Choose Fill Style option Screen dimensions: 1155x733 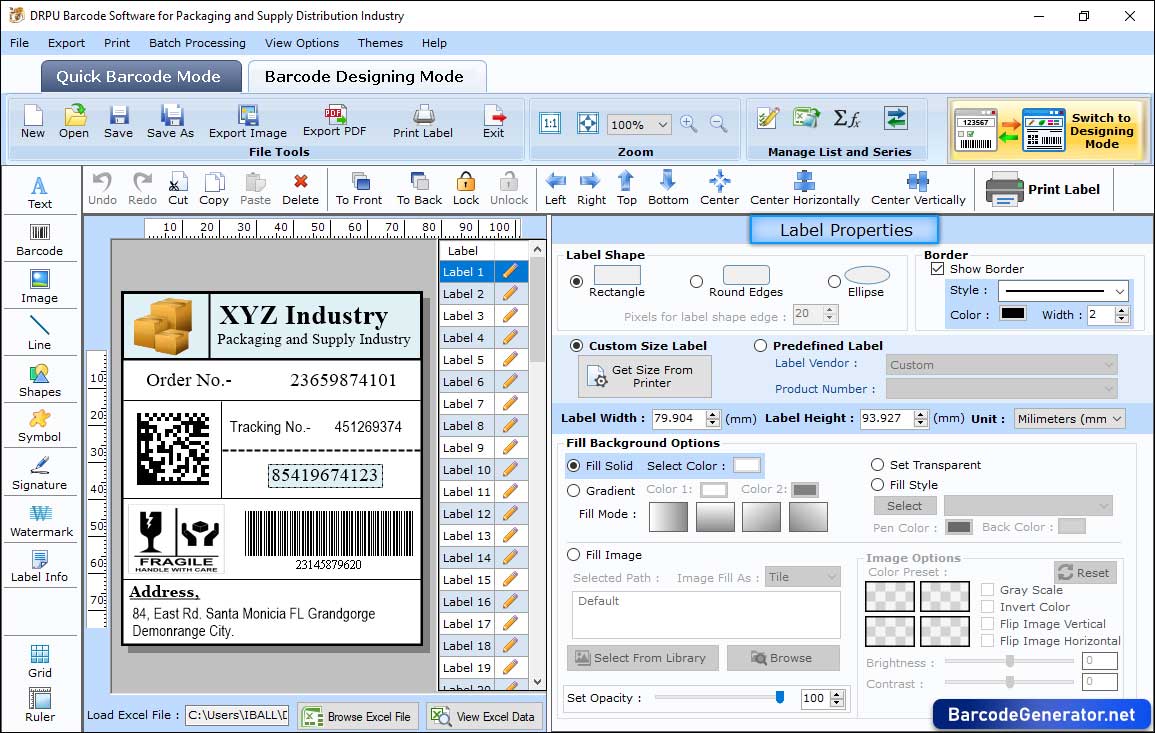coord(877,485)
